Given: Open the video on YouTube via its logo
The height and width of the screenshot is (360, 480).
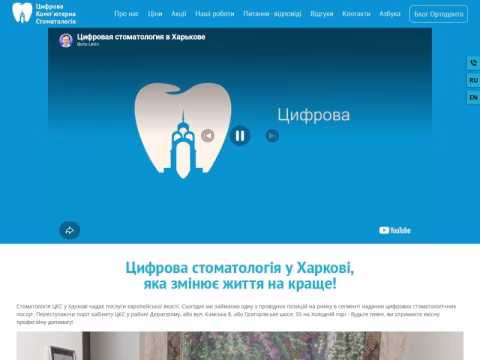Looking at the screenshot, I should (x=395, y=230).
